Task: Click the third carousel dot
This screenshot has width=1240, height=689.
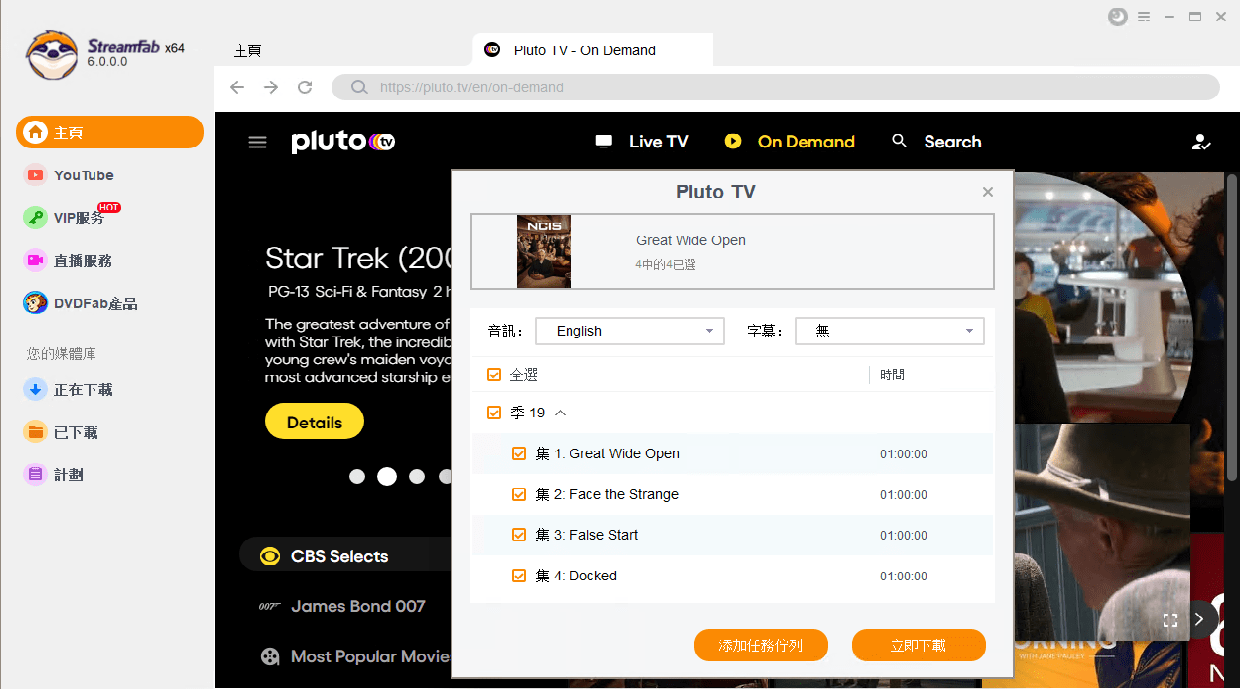Action: pos(417,477)
